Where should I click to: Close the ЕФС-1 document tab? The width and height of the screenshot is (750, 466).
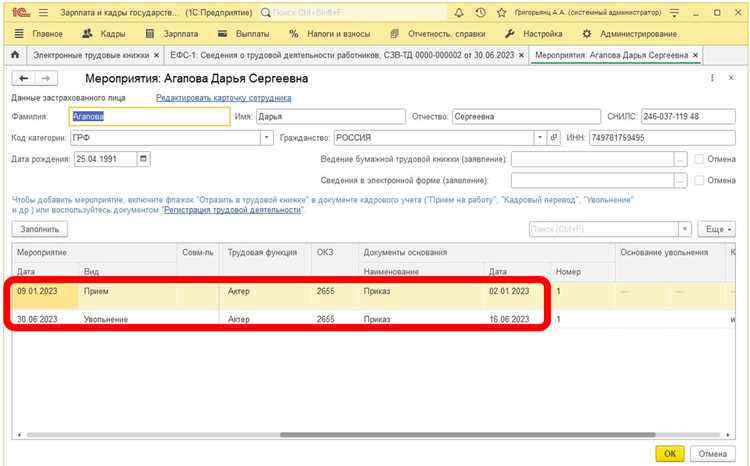[521, 55]
